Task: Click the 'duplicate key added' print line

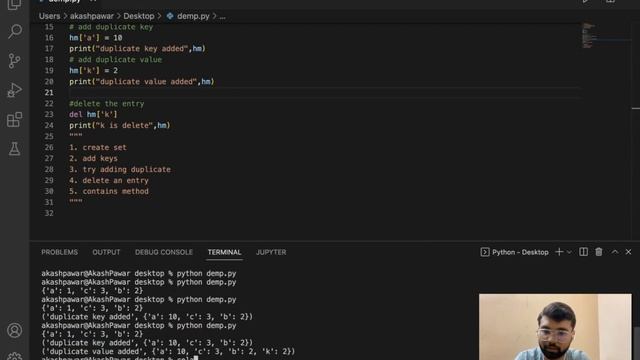Action: [x=138, y=49]
